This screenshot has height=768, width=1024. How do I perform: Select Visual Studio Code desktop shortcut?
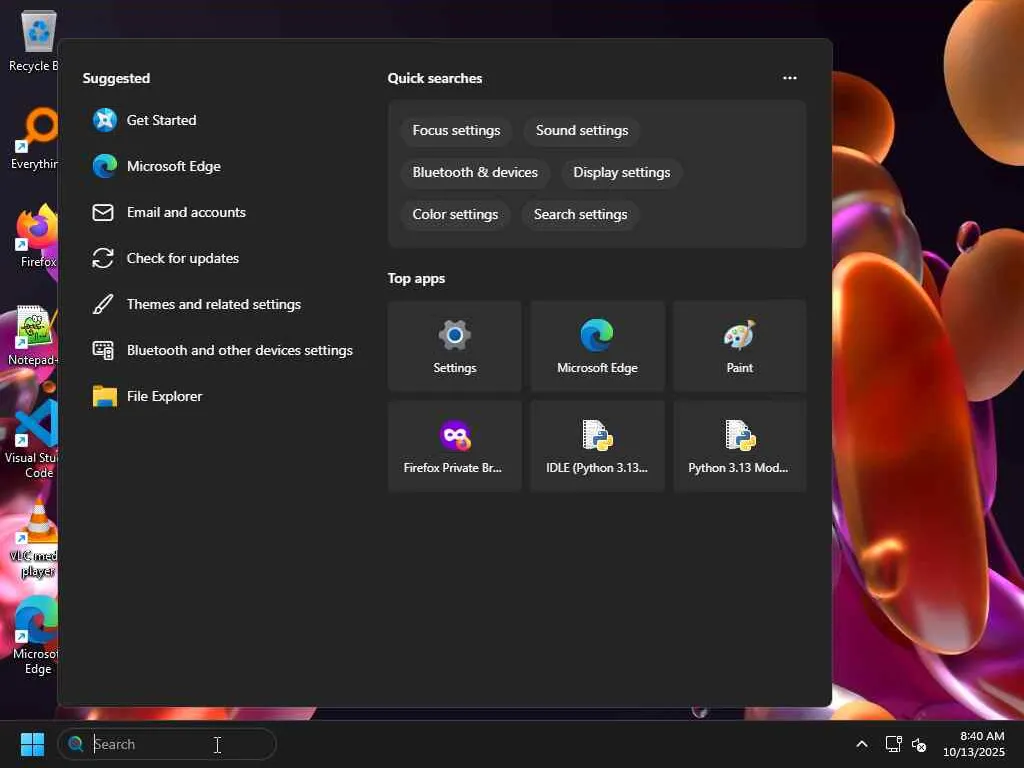click(x=31, y=439)
